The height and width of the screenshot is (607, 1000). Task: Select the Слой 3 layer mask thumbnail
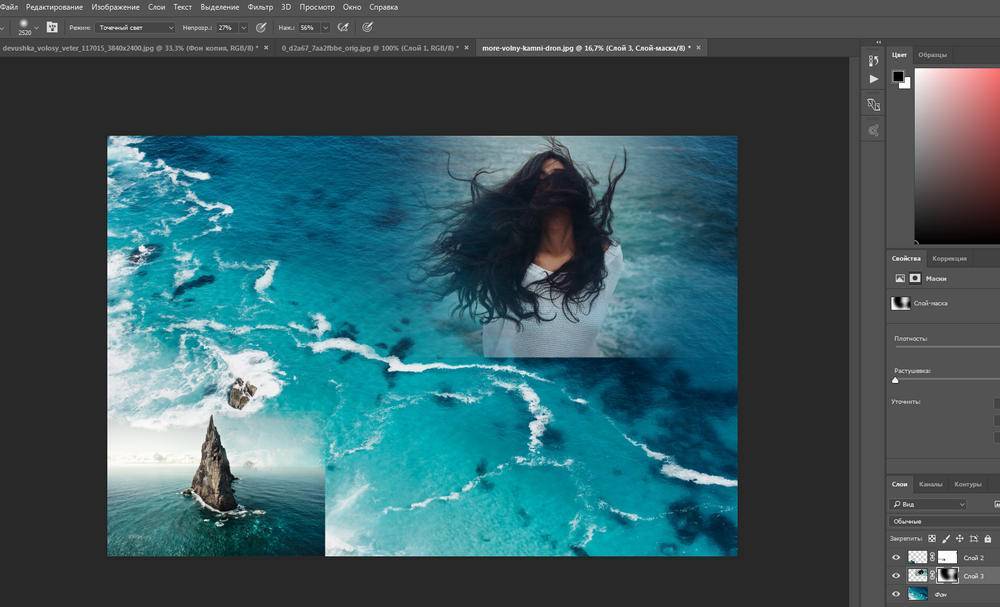(946, 576)
